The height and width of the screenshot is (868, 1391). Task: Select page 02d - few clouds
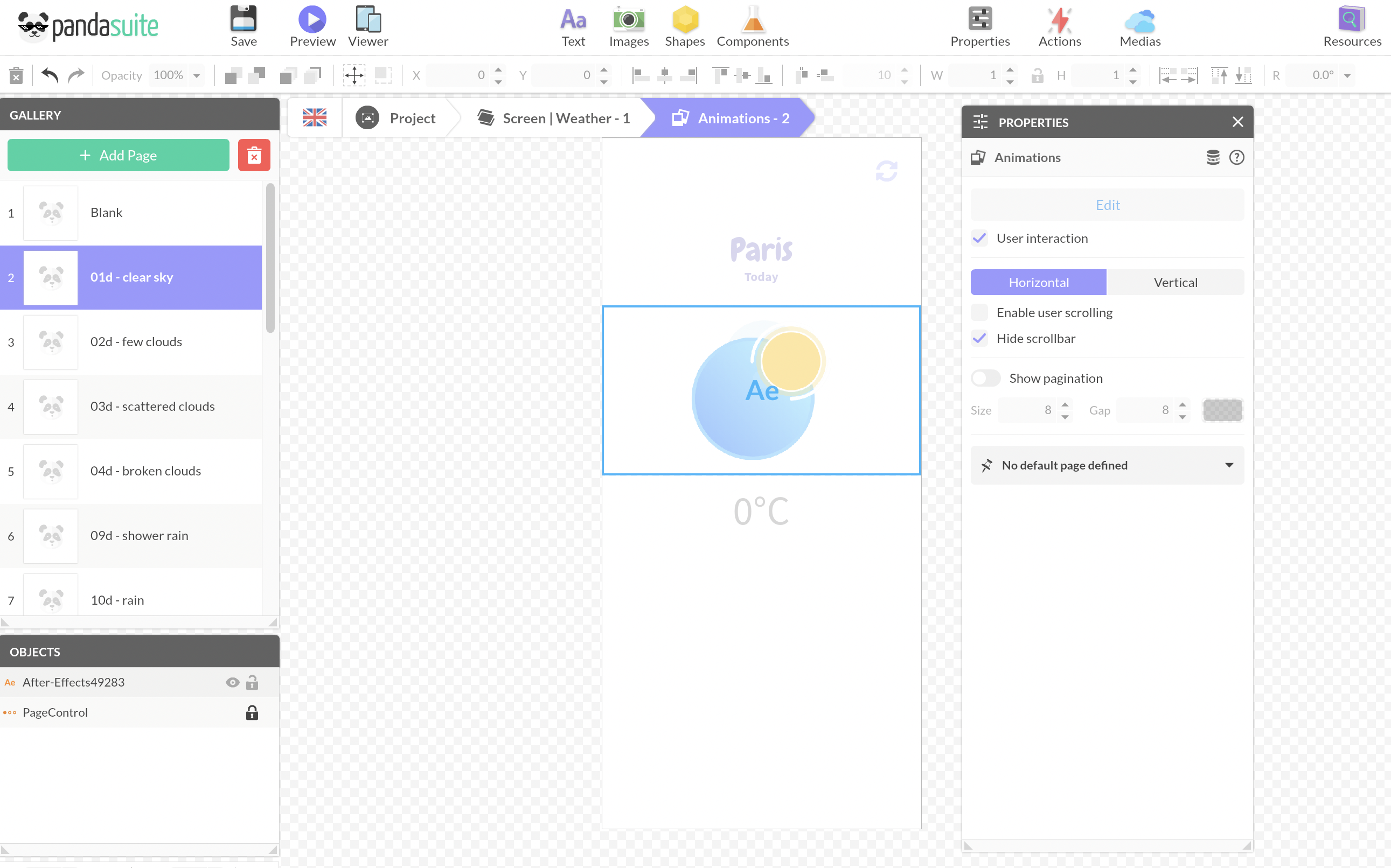point(131,341)
